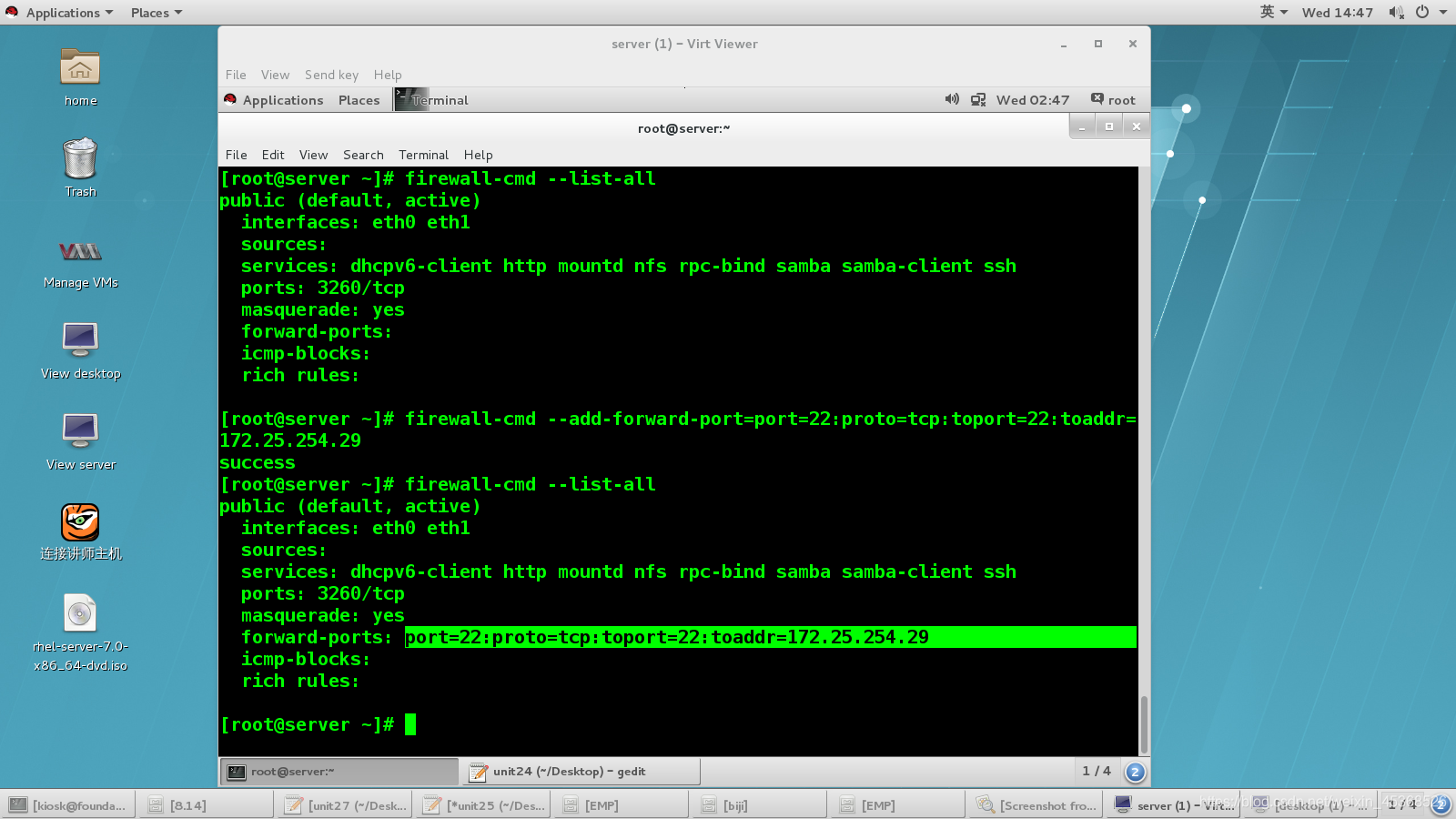Click guest volume speaker icon
This screenshot has height=819, width=1456.
(x=952, y=99)
